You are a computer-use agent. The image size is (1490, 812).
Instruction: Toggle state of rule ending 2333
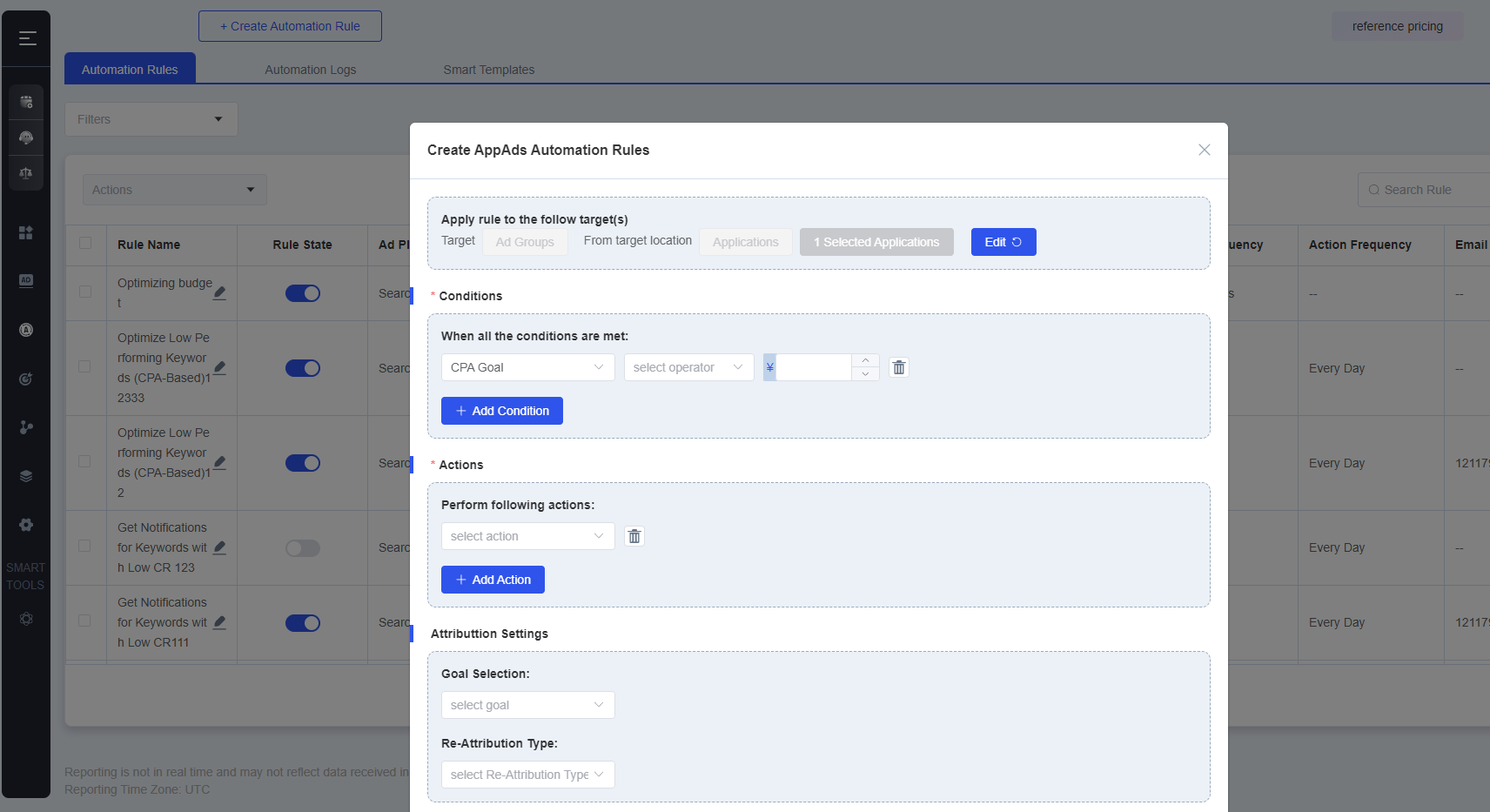point(303,368)
